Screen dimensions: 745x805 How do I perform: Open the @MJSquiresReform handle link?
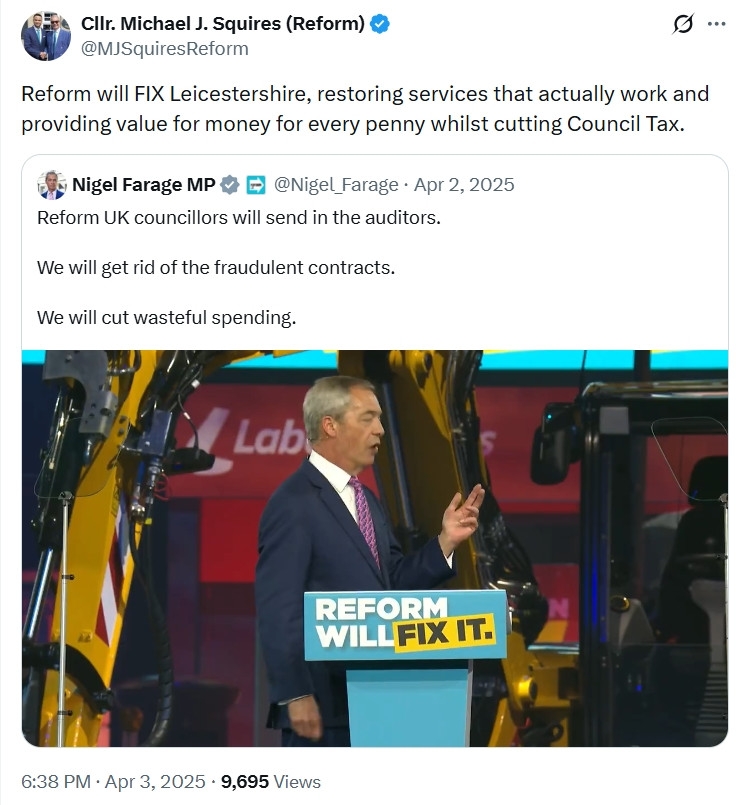tap(165, 49)
